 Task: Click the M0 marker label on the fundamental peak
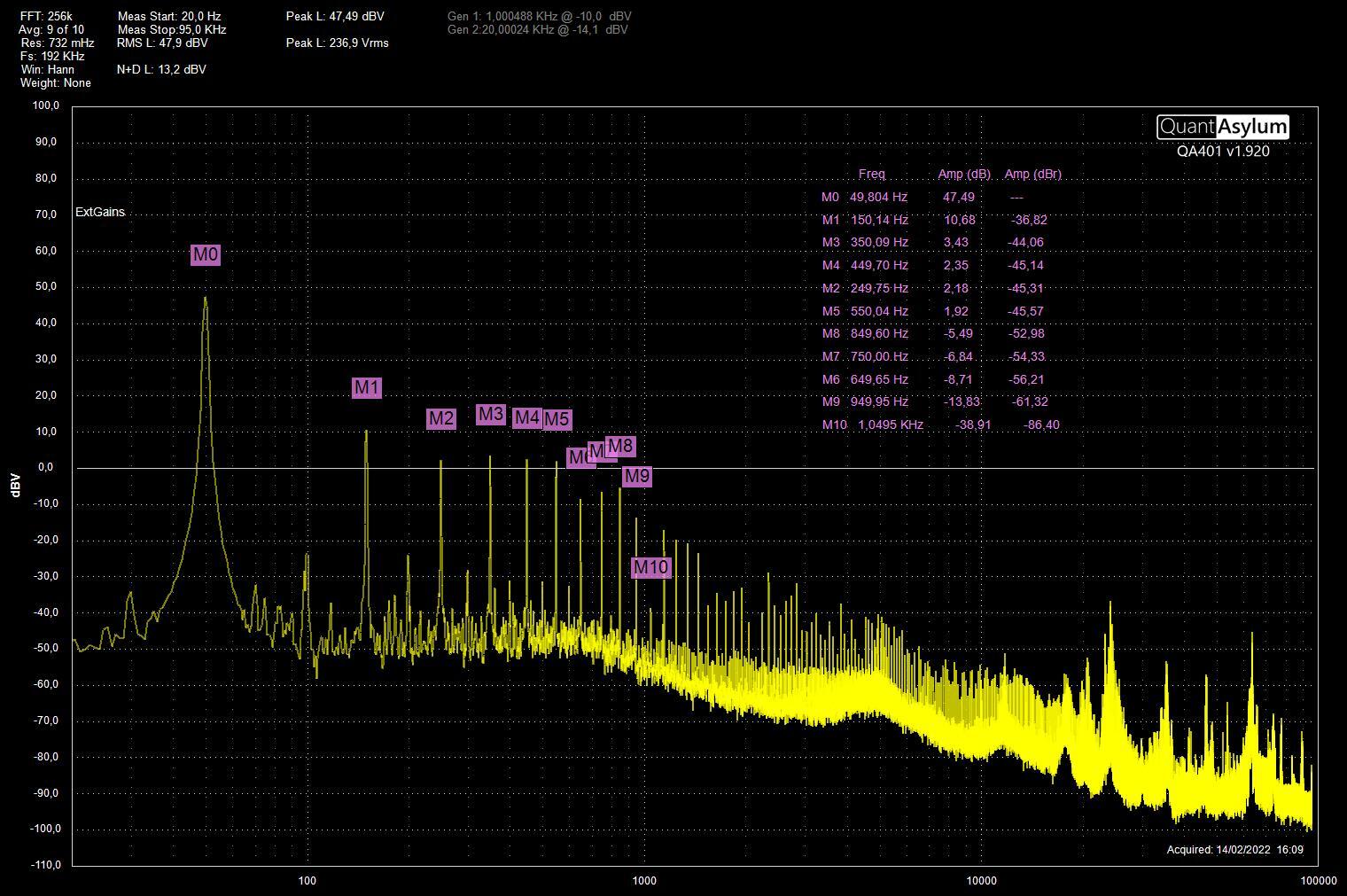tap(205, 255)
